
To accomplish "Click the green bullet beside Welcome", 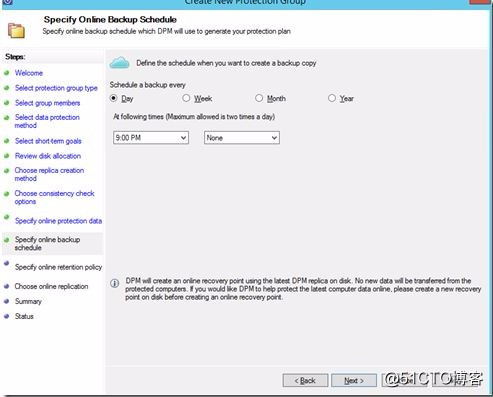I will point(6,73).
